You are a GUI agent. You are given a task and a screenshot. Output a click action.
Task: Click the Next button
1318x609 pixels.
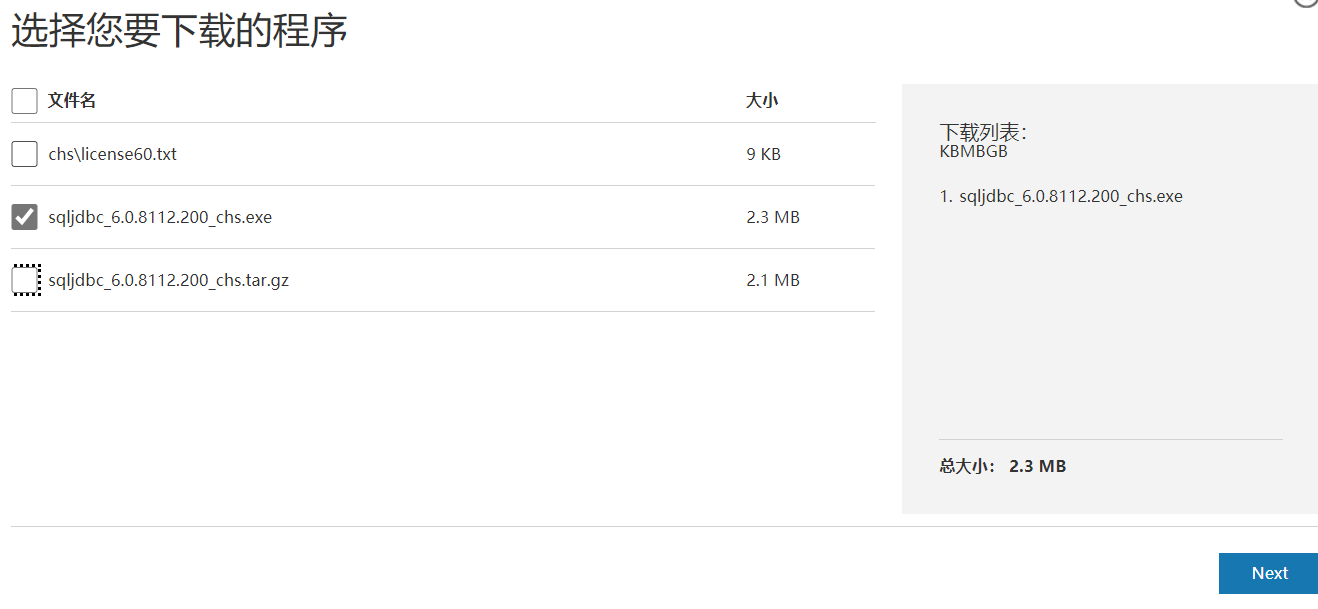click(1268, 573)
